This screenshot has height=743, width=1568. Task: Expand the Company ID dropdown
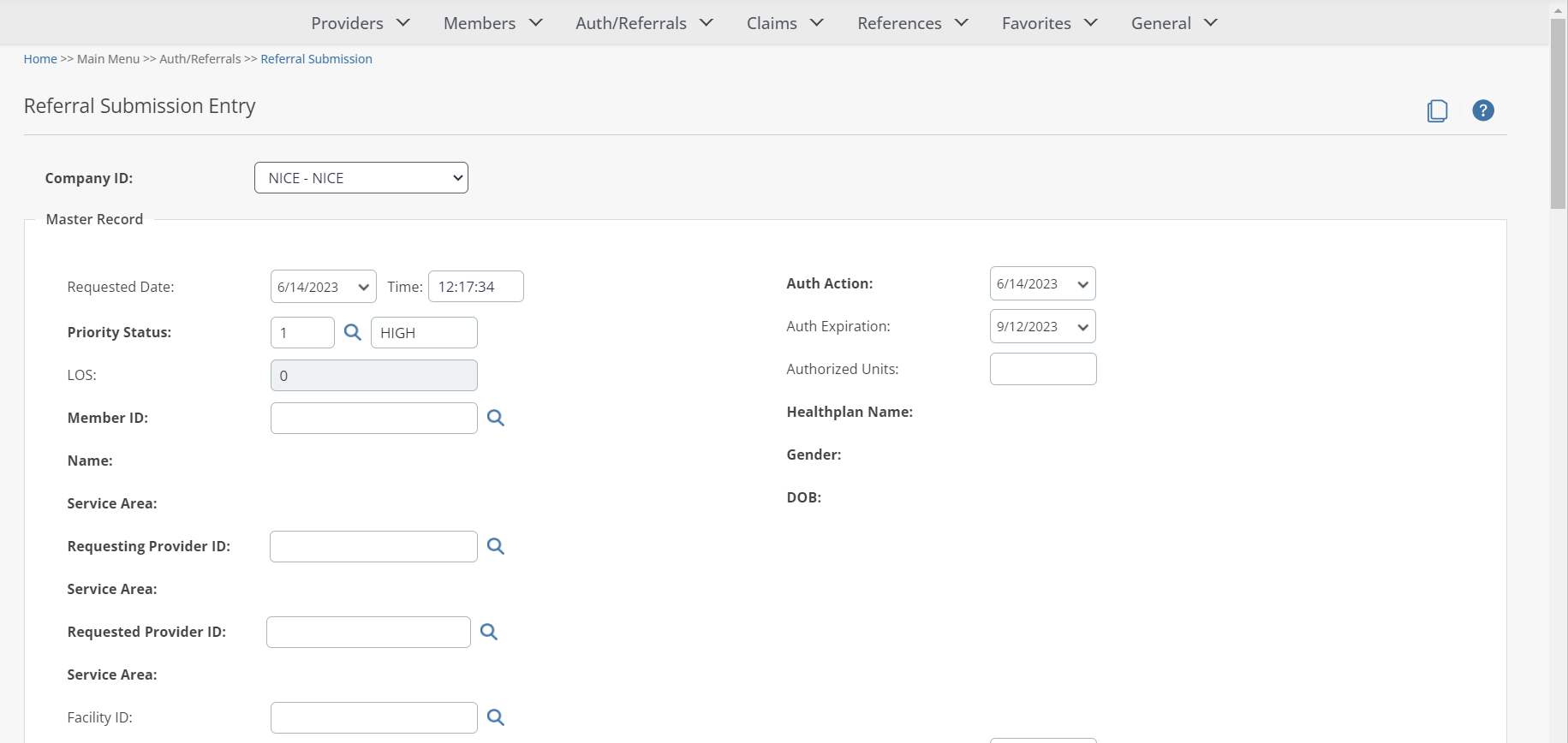(x=361, y=178)
